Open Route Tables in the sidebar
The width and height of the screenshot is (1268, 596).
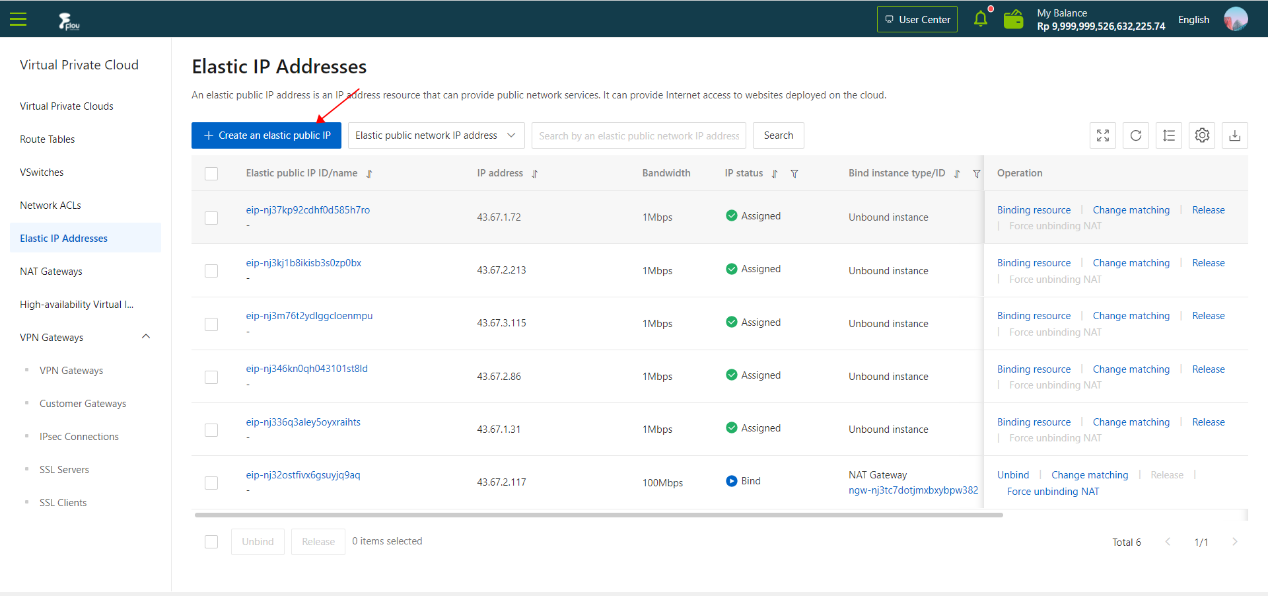(47, 139)
